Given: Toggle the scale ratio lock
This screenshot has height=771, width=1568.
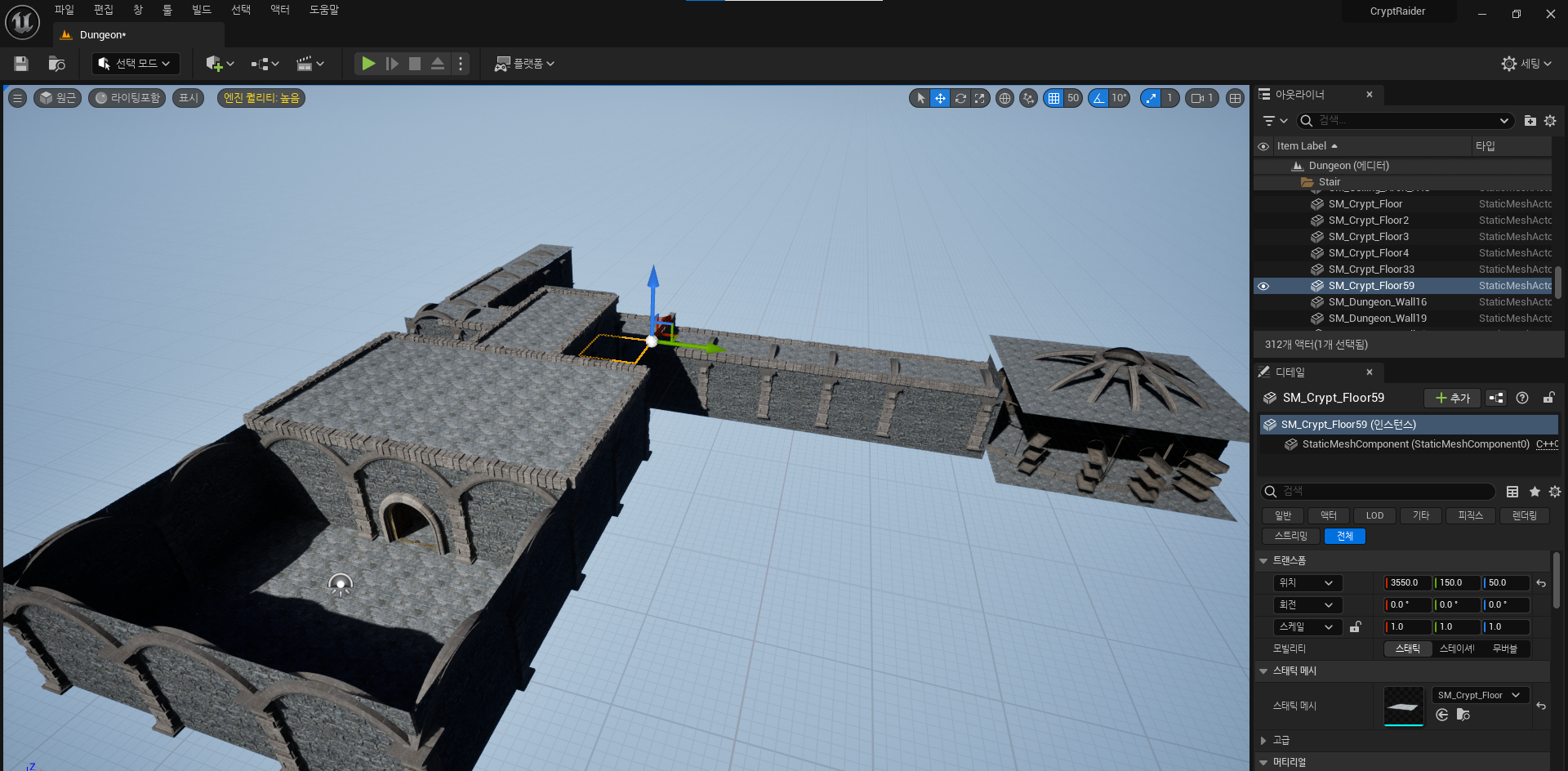Looking at the screenshot, I should (x=1356, y=627).
